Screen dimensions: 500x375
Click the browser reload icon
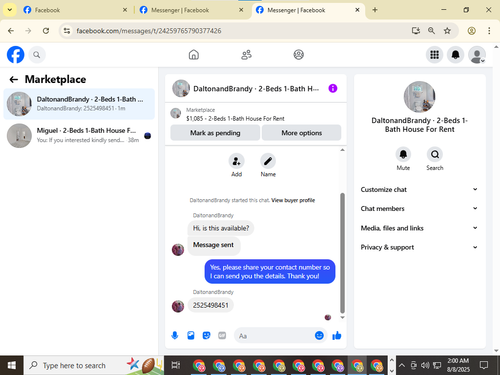click(46, 31)
